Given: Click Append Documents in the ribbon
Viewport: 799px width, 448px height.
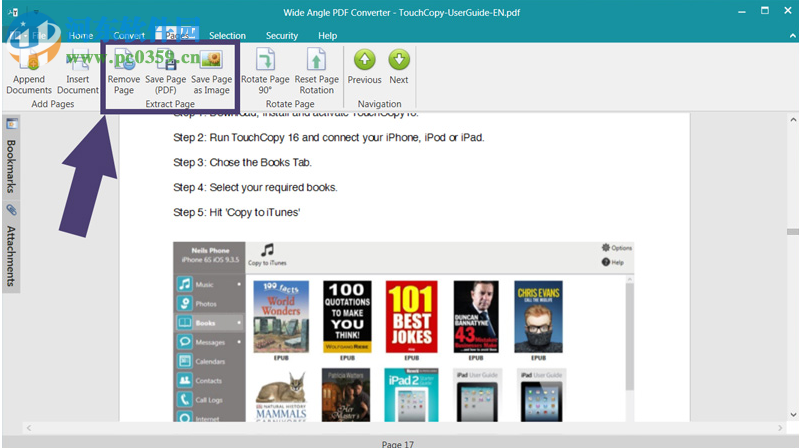Looking at the screenshot, I should pos(29,71).
